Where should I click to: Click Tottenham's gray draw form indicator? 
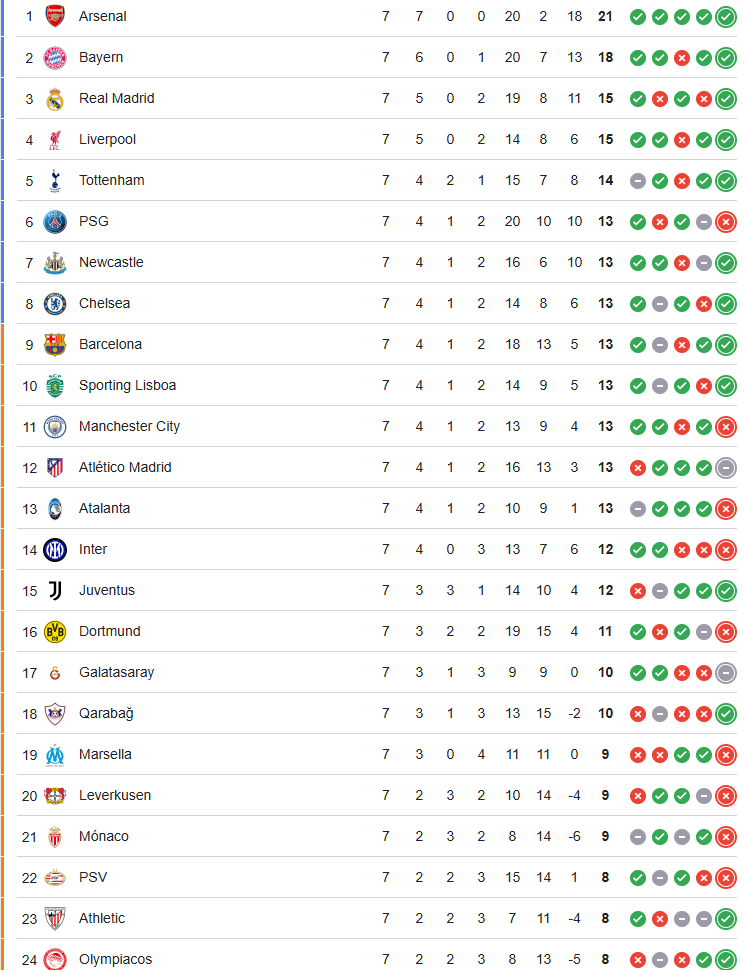[637, 181]
